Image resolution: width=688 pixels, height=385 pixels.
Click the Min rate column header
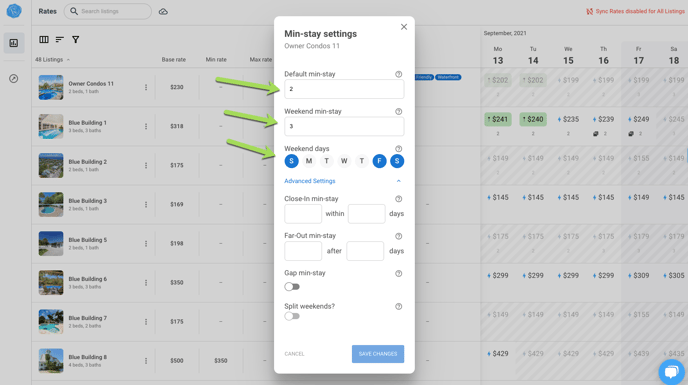216,60
